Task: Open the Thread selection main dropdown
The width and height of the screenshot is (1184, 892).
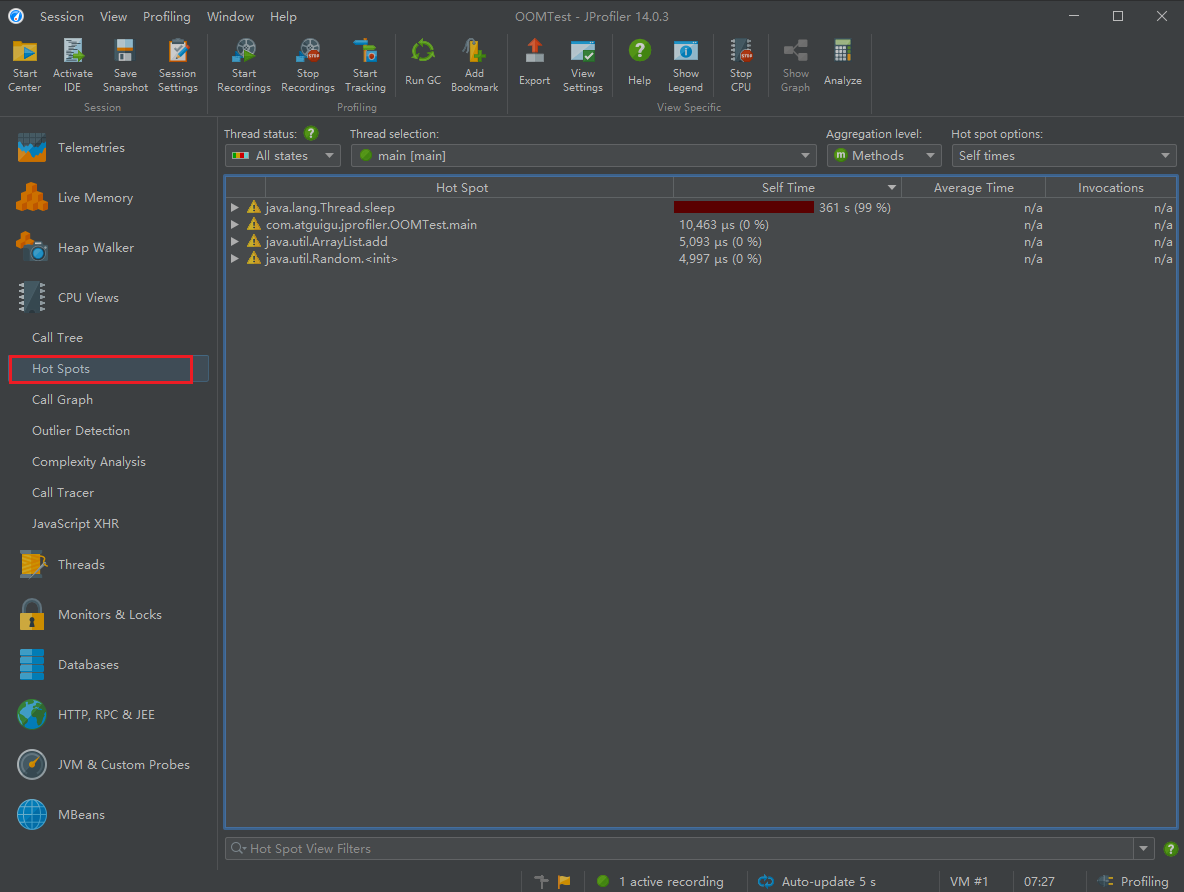Action: pyautogui.click(x=584, y=156)
